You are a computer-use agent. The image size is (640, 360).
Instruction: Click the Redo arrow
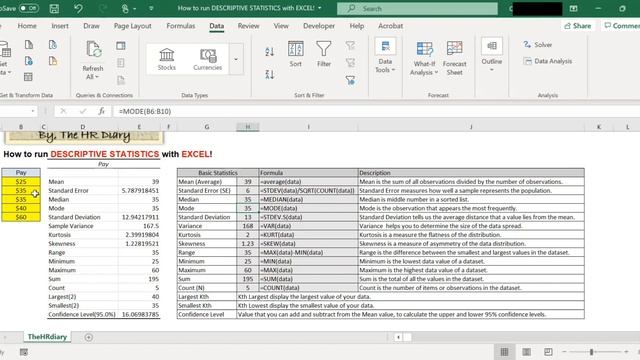pos(103,8)
